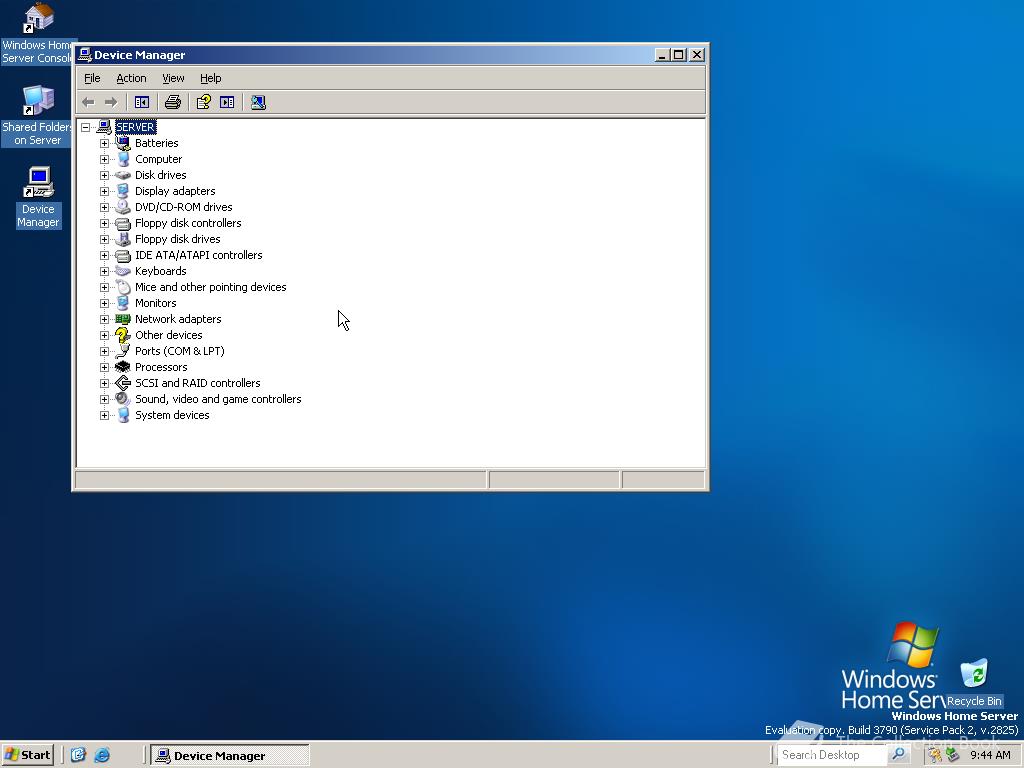
Task: Expand the Computer node
Action: [x=104, y=159]
